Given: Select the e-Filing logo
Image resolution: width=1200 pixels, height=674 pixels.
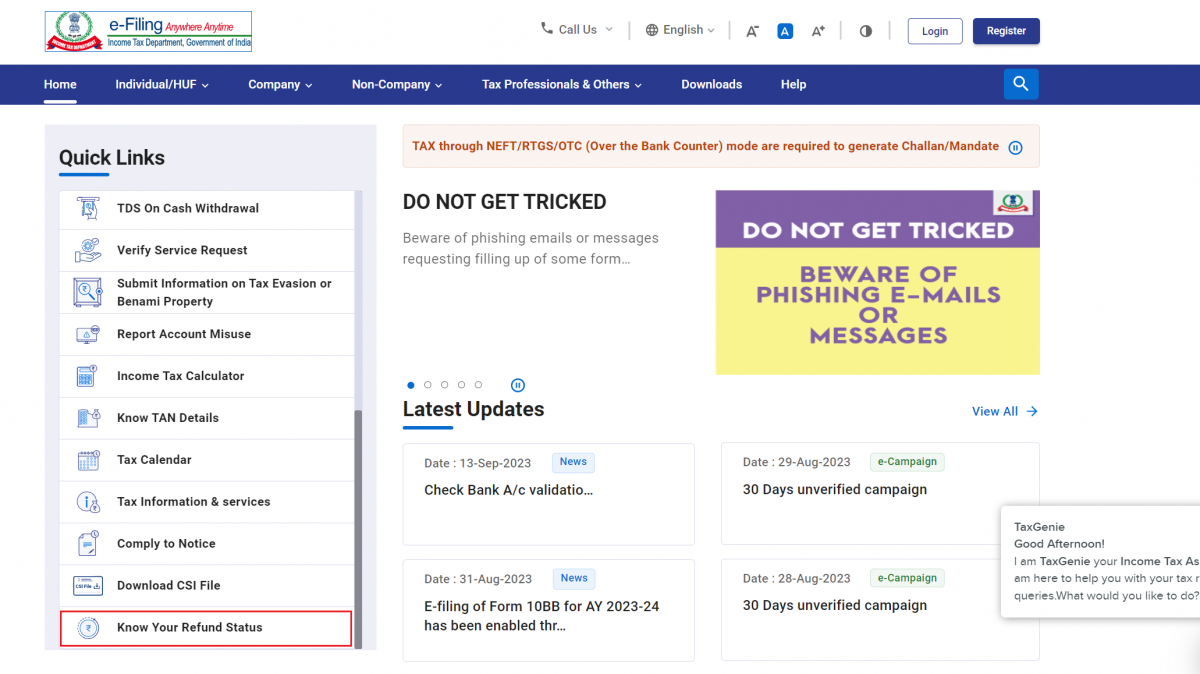Looking at the screenshot, I should click(148, 31).
